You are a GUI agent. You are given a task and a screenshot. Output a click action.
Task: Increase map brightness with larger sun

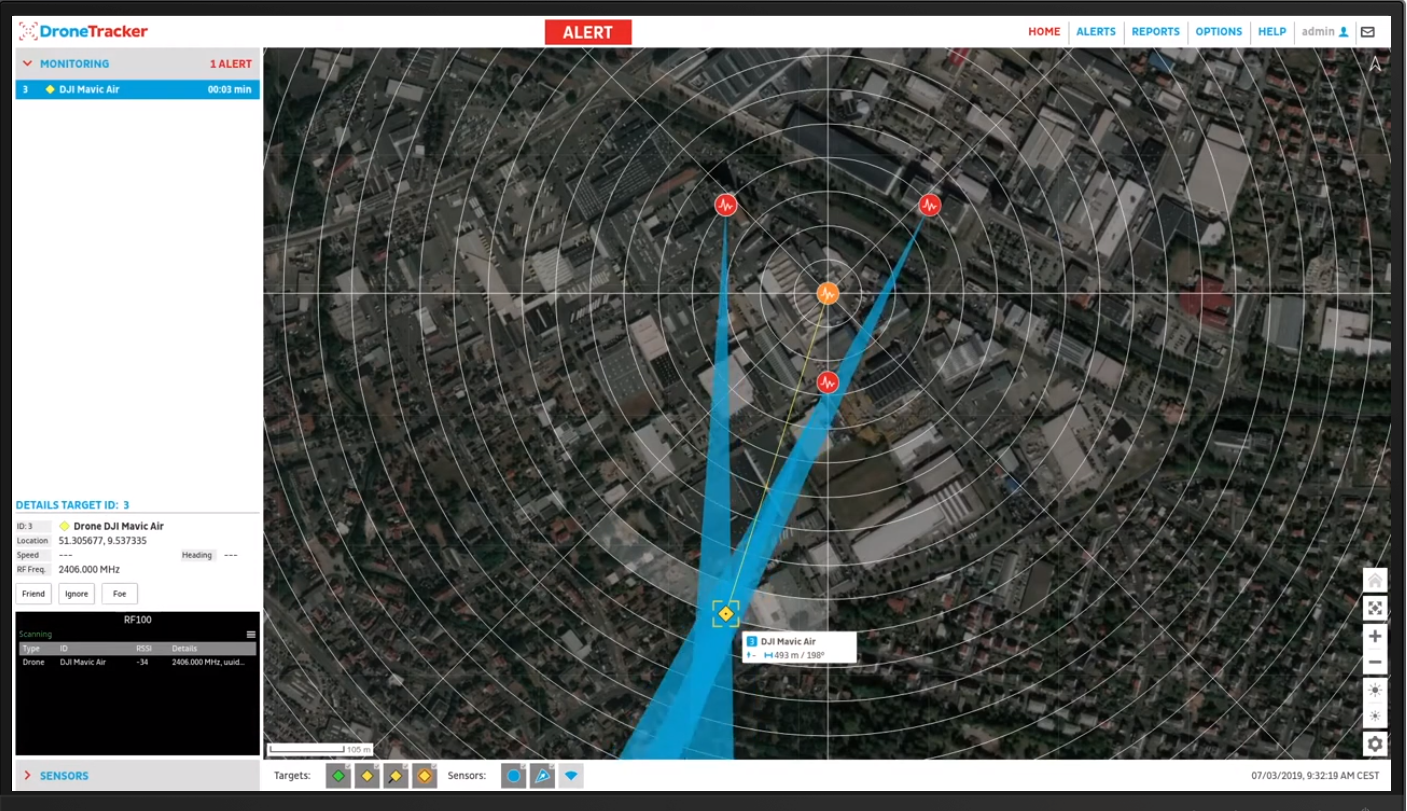[x=1375, y=690]
